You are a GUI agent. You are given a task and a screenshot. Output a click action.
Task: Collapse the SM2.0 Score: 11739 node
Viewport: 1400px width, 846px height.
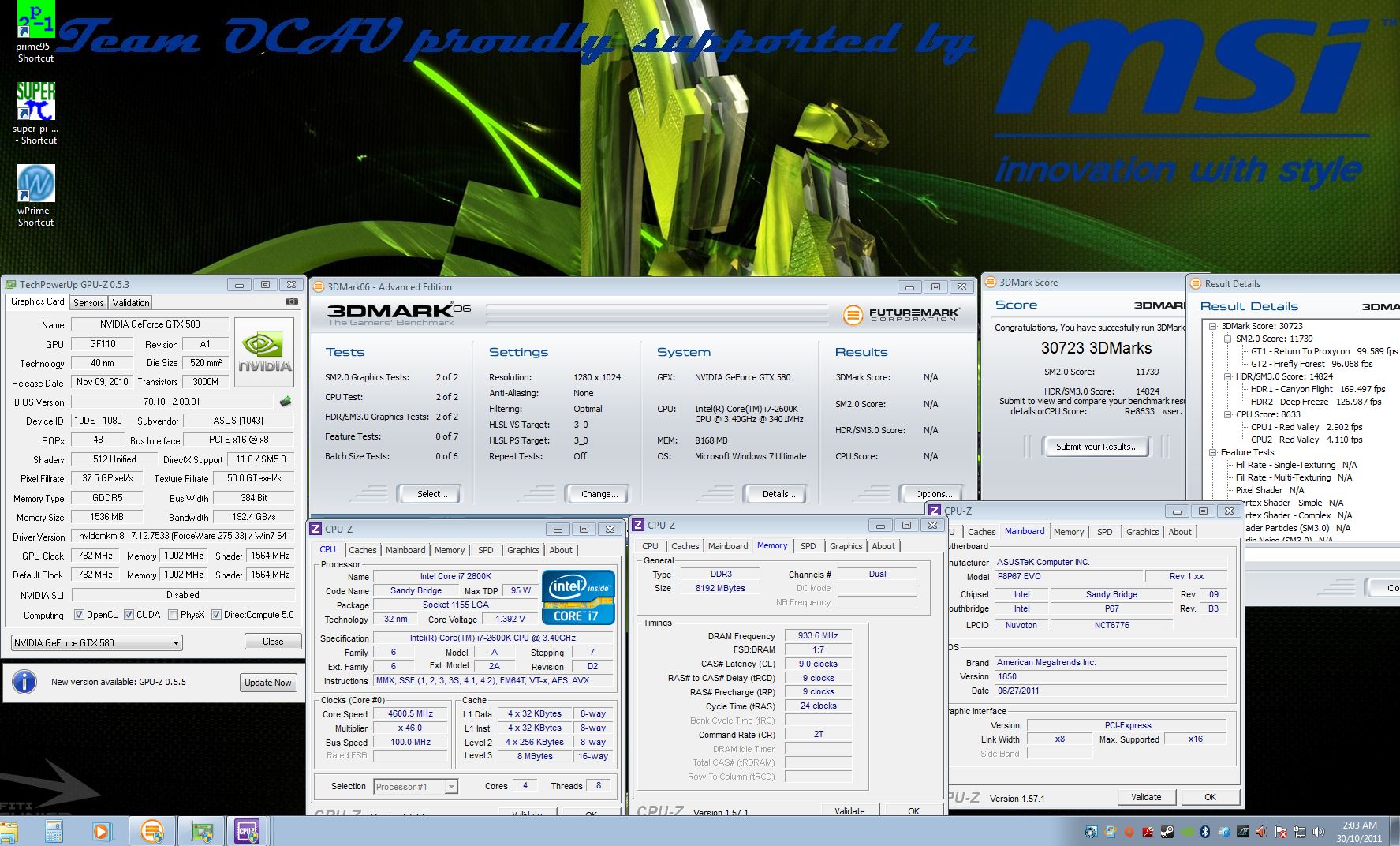tap(1228, 339)
